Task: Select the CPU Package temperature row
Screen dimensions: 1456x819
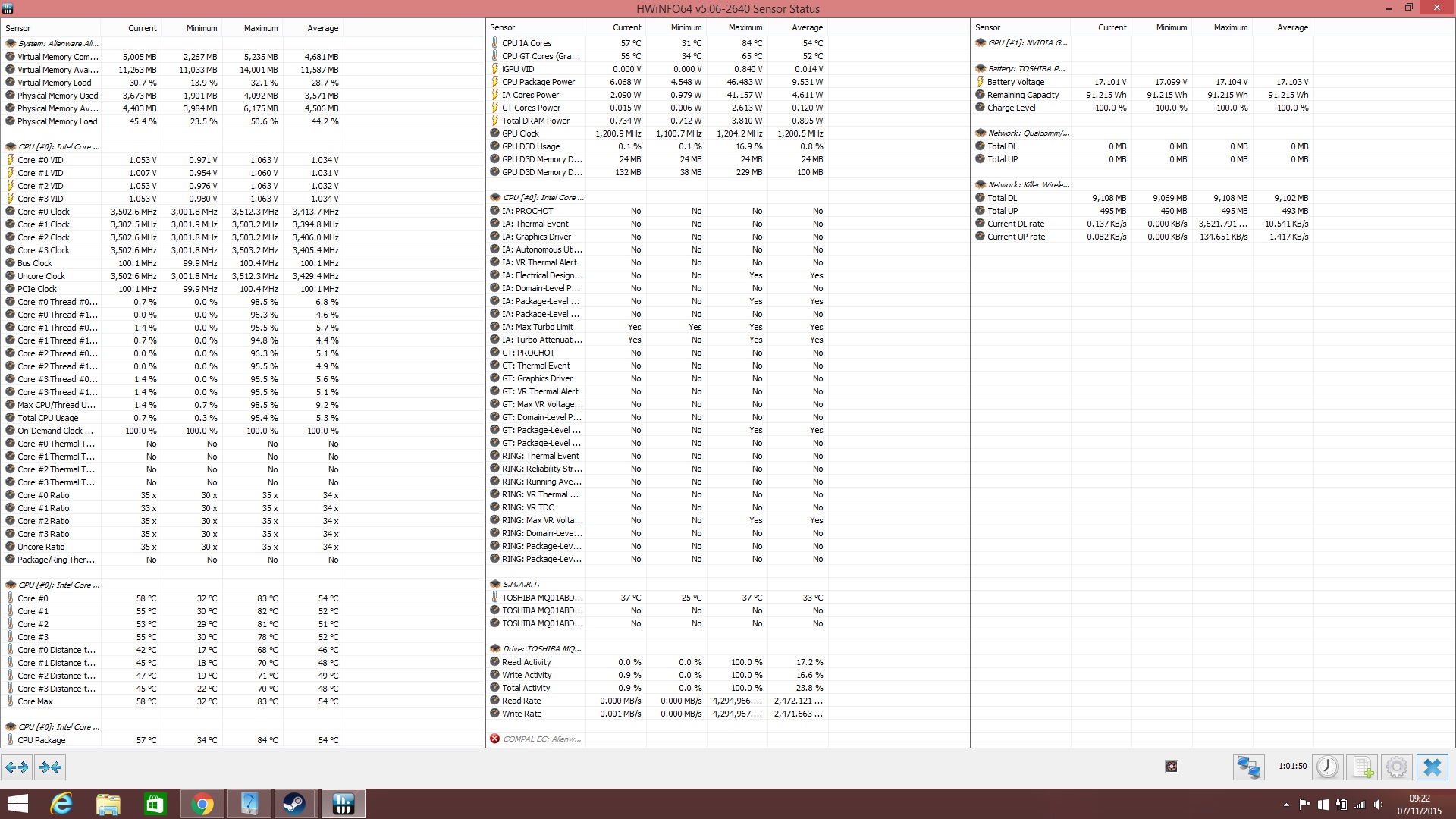Action: tap(173, 740)
